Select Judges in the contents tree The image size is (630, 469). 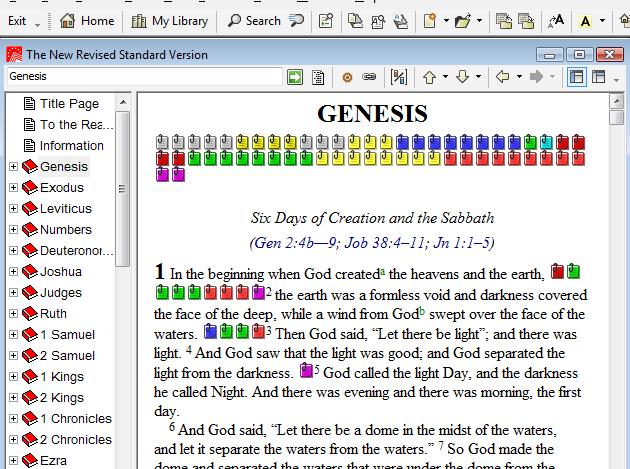tap(61, 293)
